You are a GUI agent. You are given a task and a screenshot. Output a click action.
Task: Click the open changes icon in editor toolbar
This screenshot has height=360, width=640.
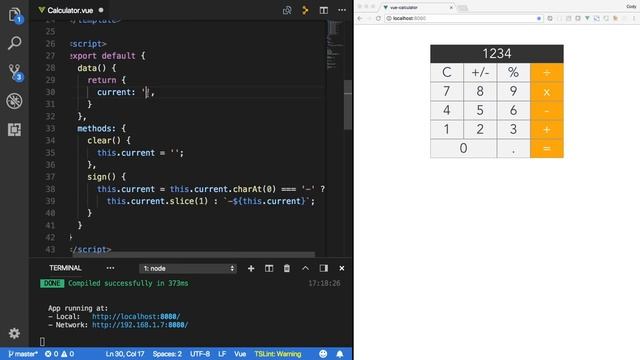coord(287,10)
